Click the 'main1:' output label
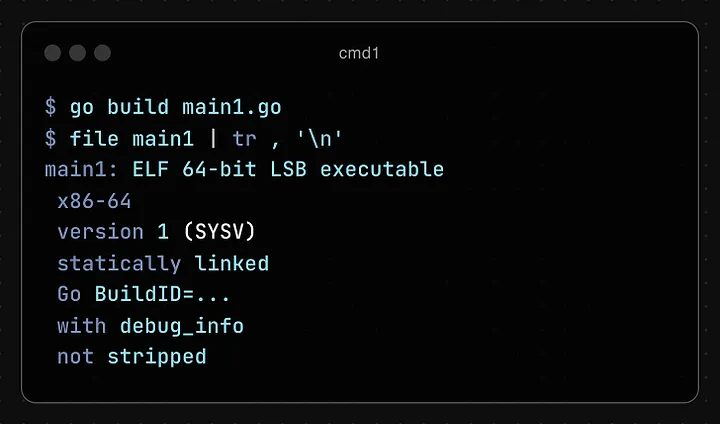The image size is (720, 424). [82, 170]
